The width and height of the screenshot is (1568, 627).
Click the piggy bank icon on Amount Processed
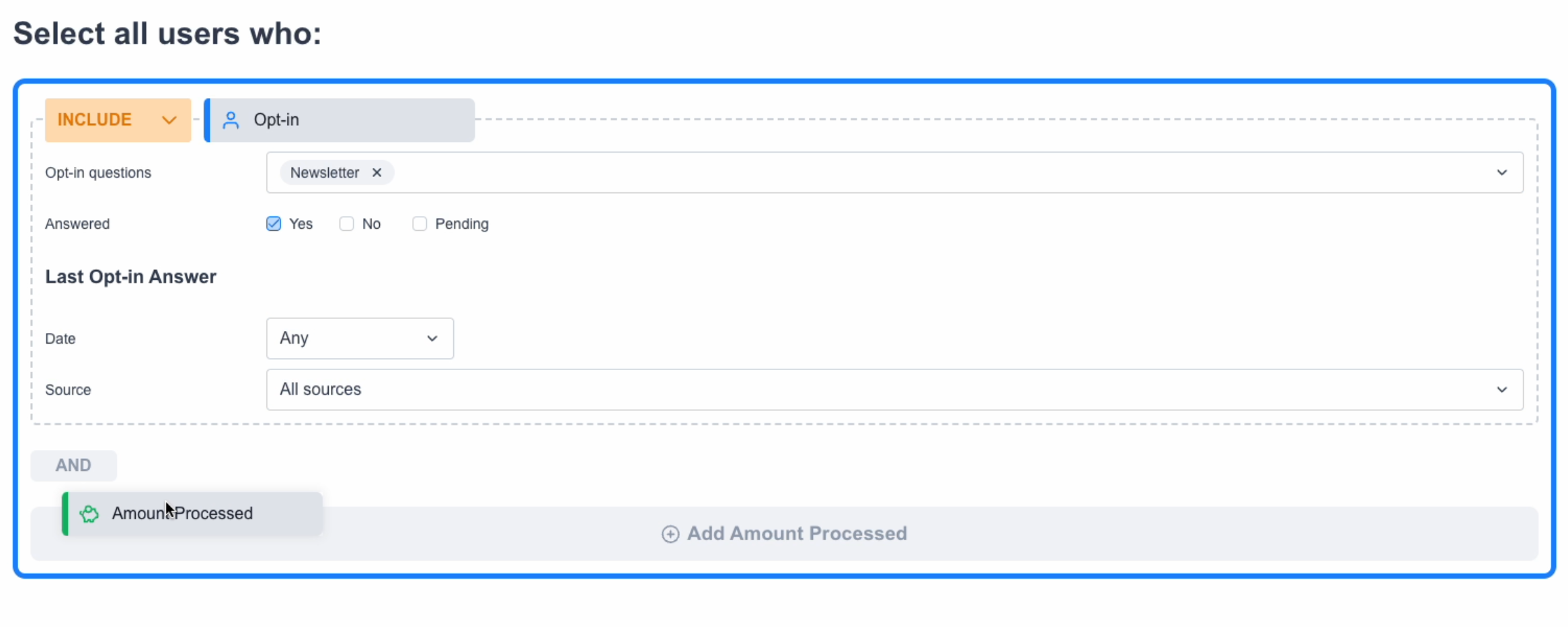pyautogui.click(x=89, y=514)
